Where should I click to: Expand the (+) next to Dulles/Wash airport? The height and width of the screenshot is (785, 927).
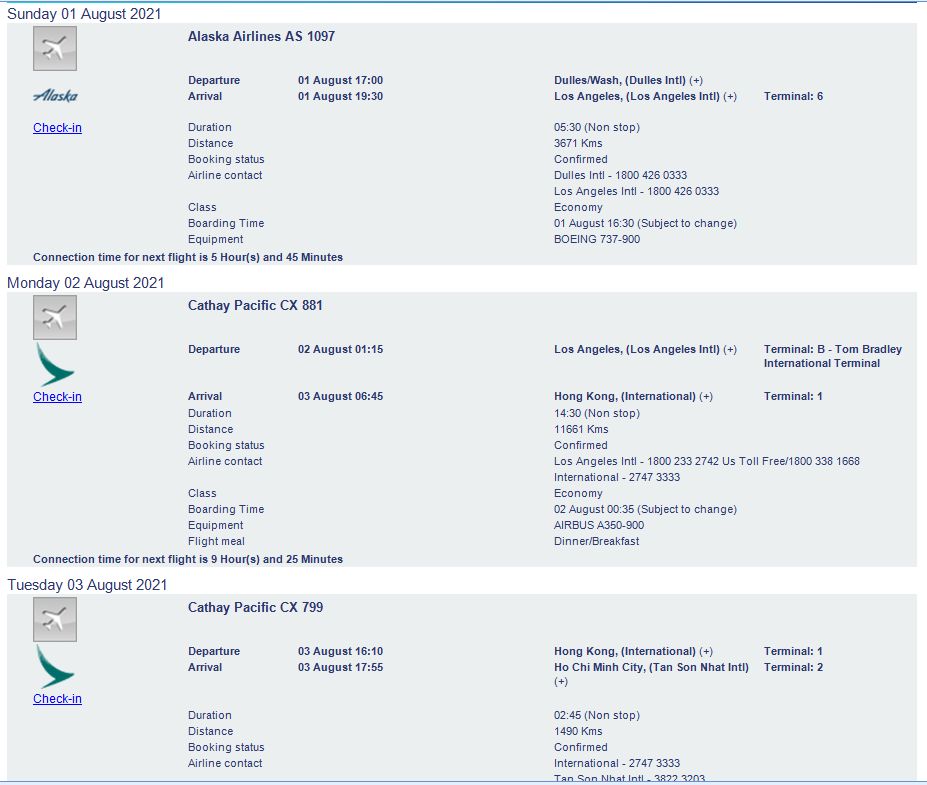[x=696, y=80]
